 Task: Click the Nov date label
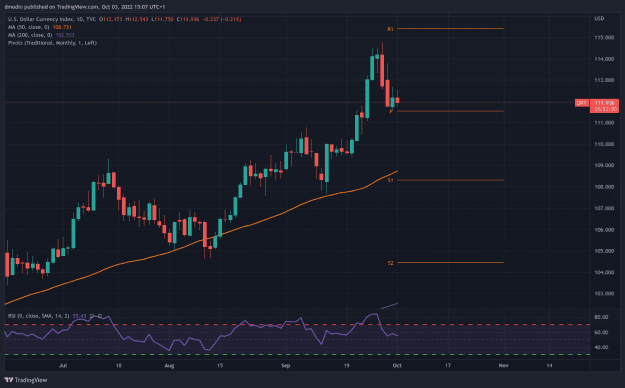(x=503, y=365)
